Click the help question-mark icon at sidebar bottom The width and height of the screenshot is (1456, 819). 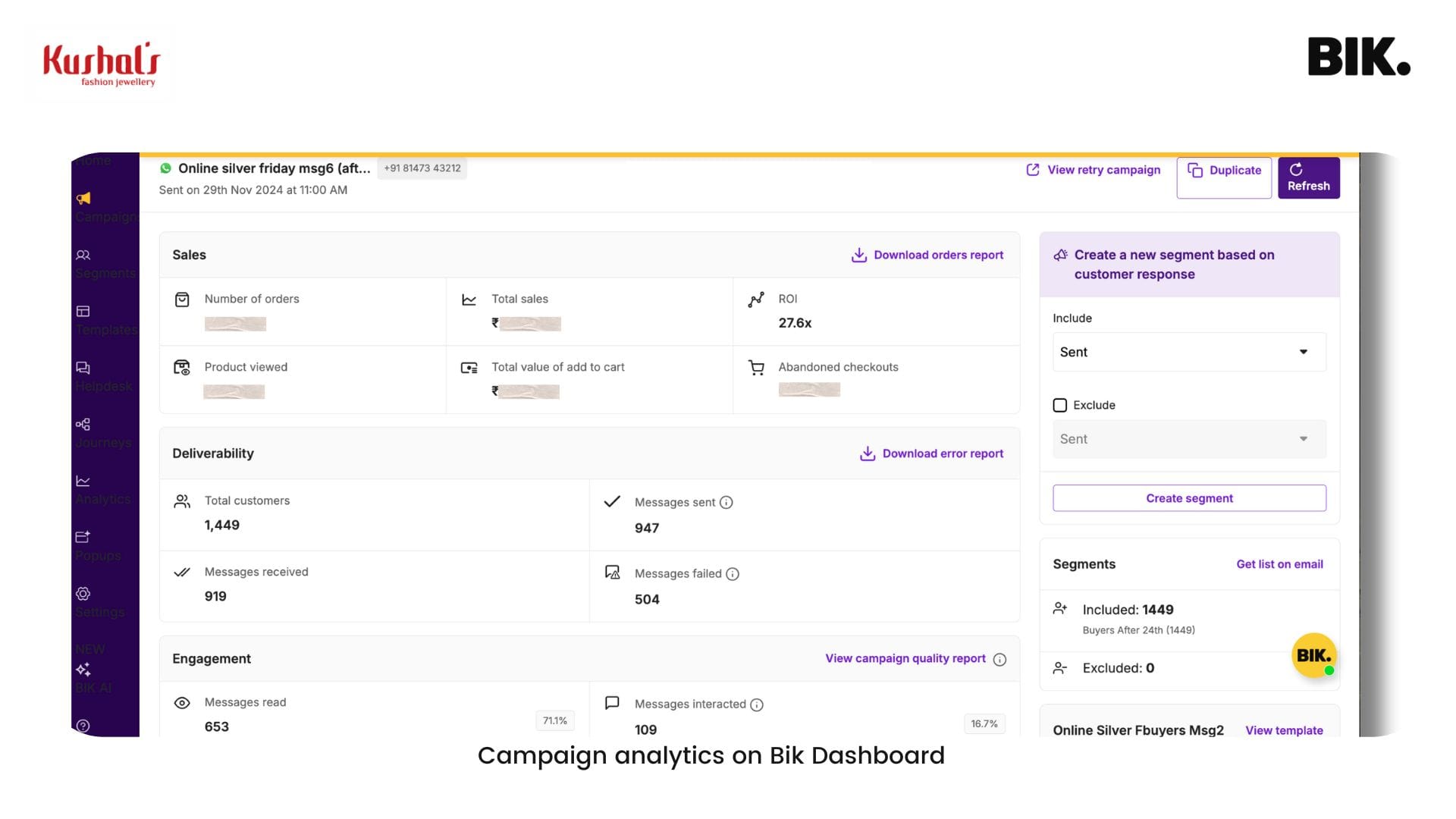click(83, 726)
